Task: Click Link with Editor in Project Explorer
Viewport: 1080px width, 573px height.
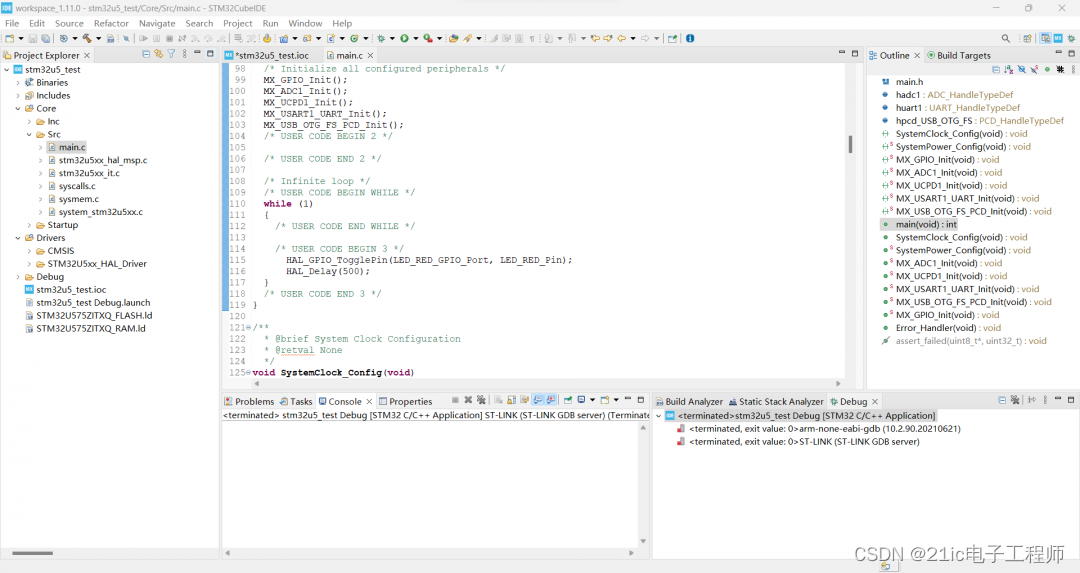Action: (x=158, y=54)
